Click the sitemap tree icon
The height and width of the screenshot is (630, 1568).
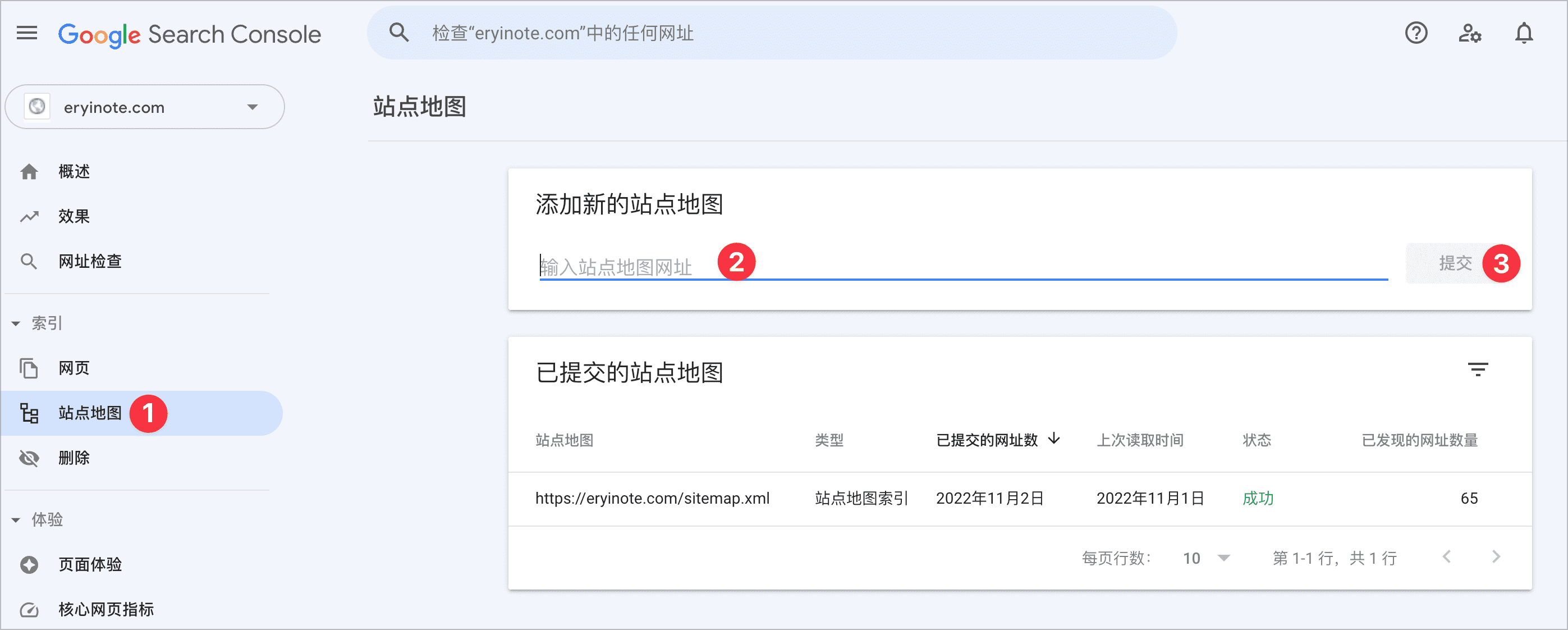[x=29, y=413]
